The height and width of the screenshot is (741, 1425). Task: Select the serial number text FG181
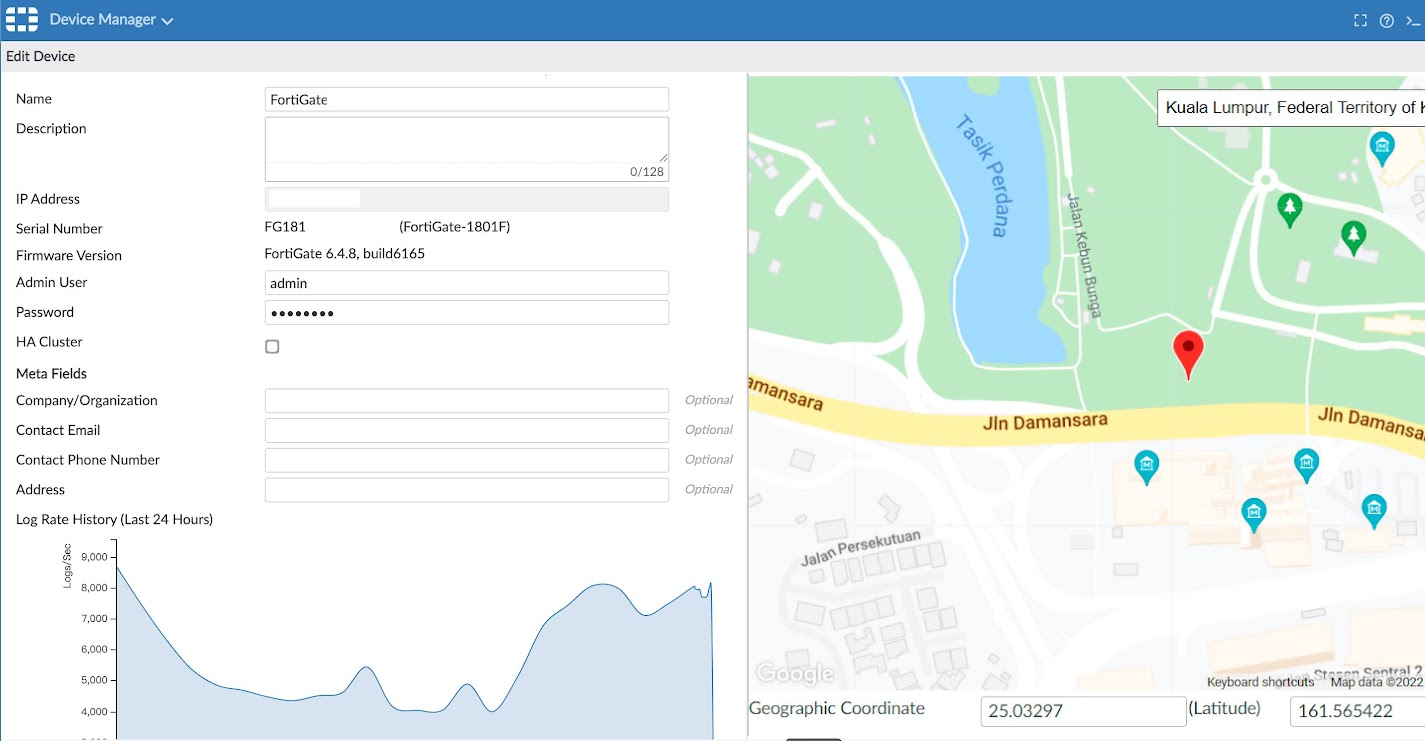(x=285, y=227)
